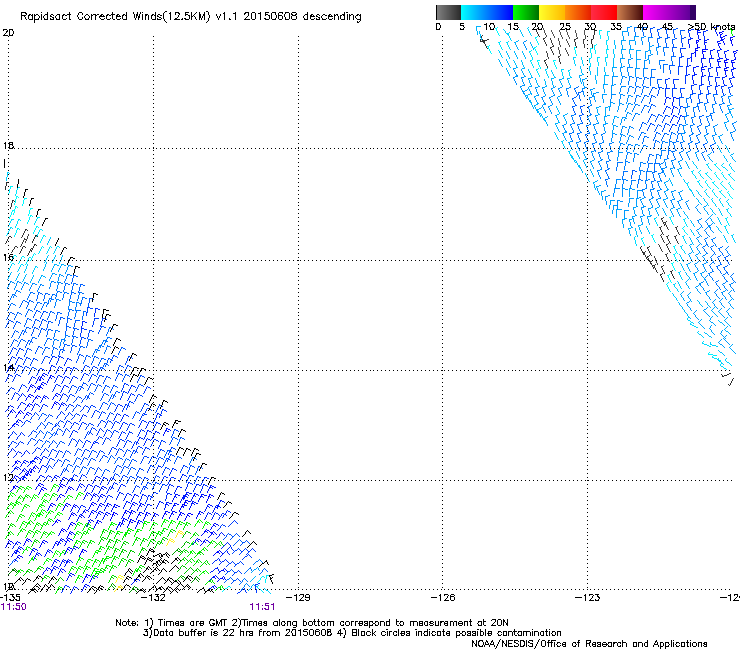Click the longitude label '-123' on the bottom axis
This screenshot has height=650, width=740.
click(588, 597)
